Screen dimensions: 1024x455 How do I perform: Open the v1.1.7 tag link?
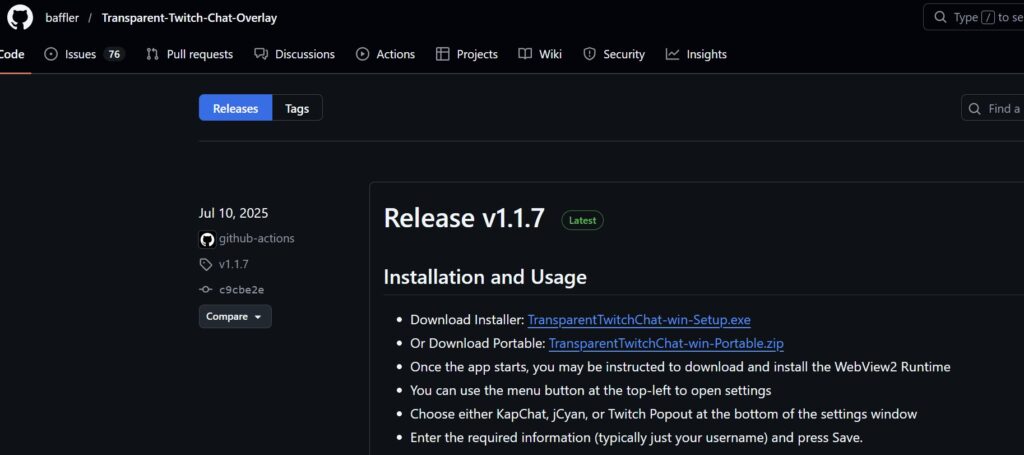click(233, 264)
